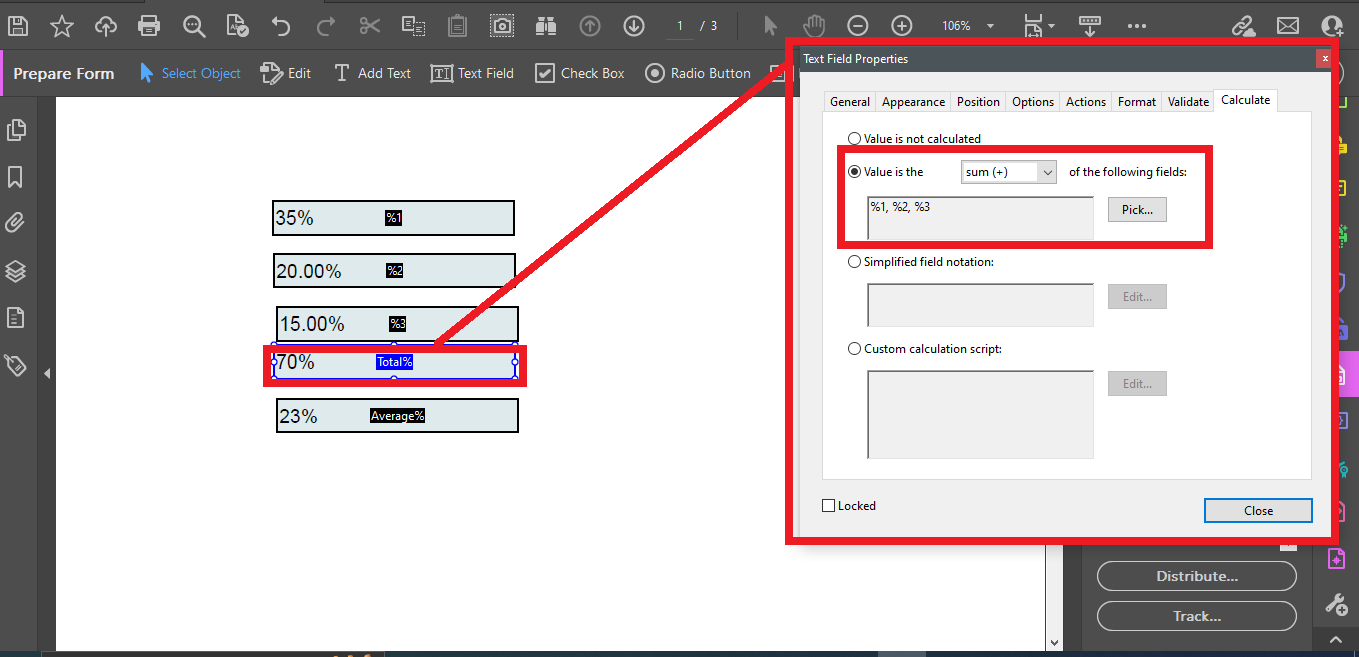Click the Distribute... button
1359x657 pixels.
coord(1196,576)
